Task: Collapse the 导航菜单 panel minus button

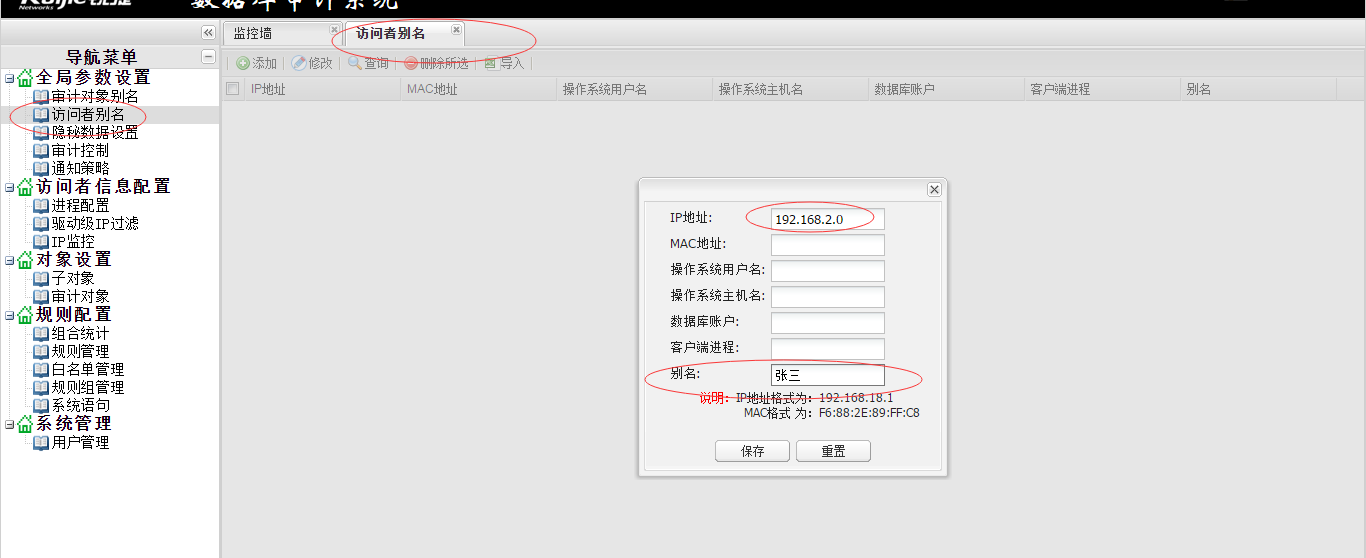Action: point(208,57)
